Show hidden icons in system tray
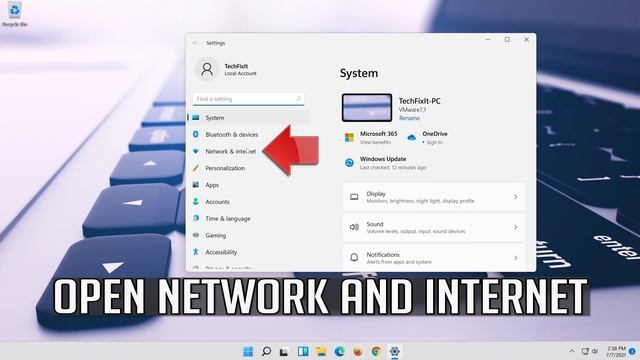 click(x=572, y=351)
